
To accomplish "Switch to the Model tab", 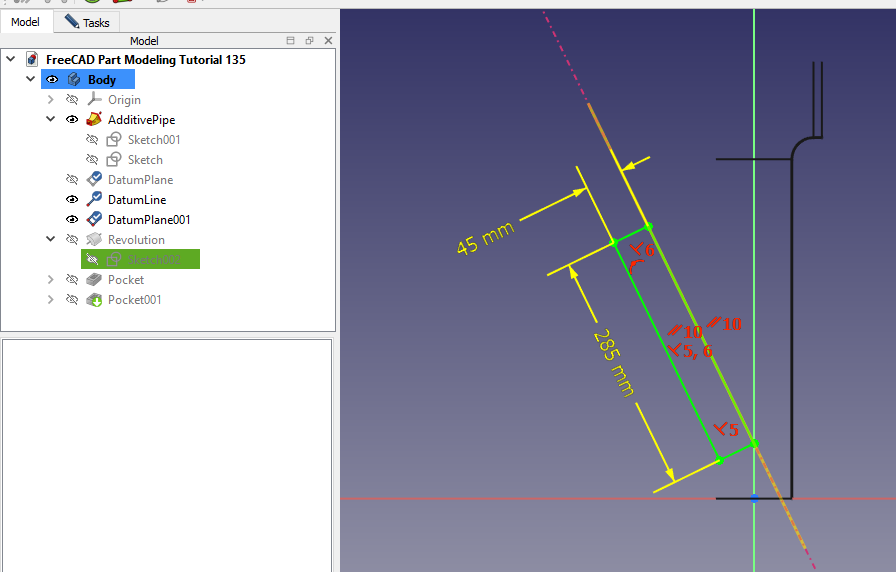I will click(27, 22).
